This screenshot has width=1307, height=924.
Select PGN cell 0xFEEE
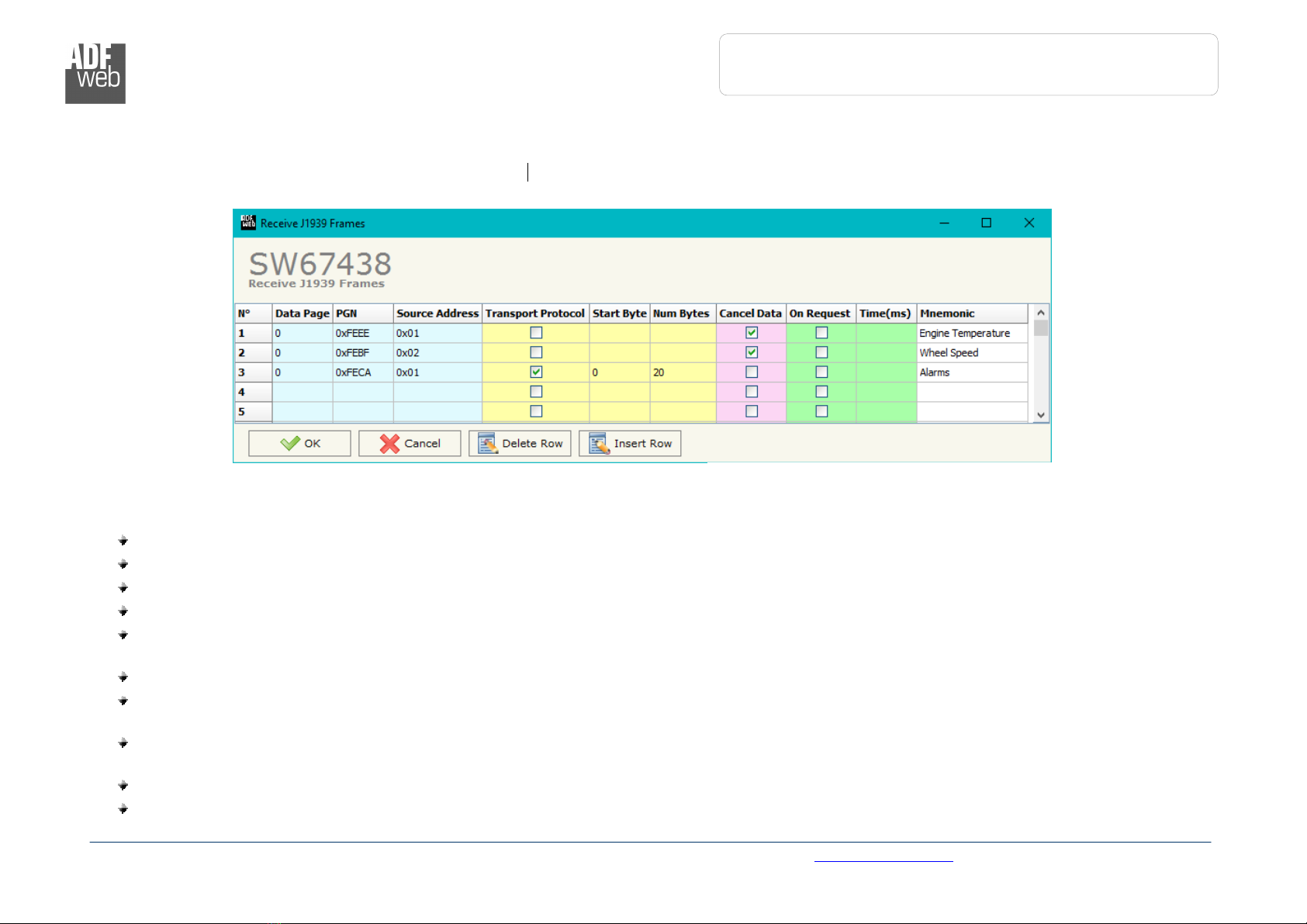363,333
